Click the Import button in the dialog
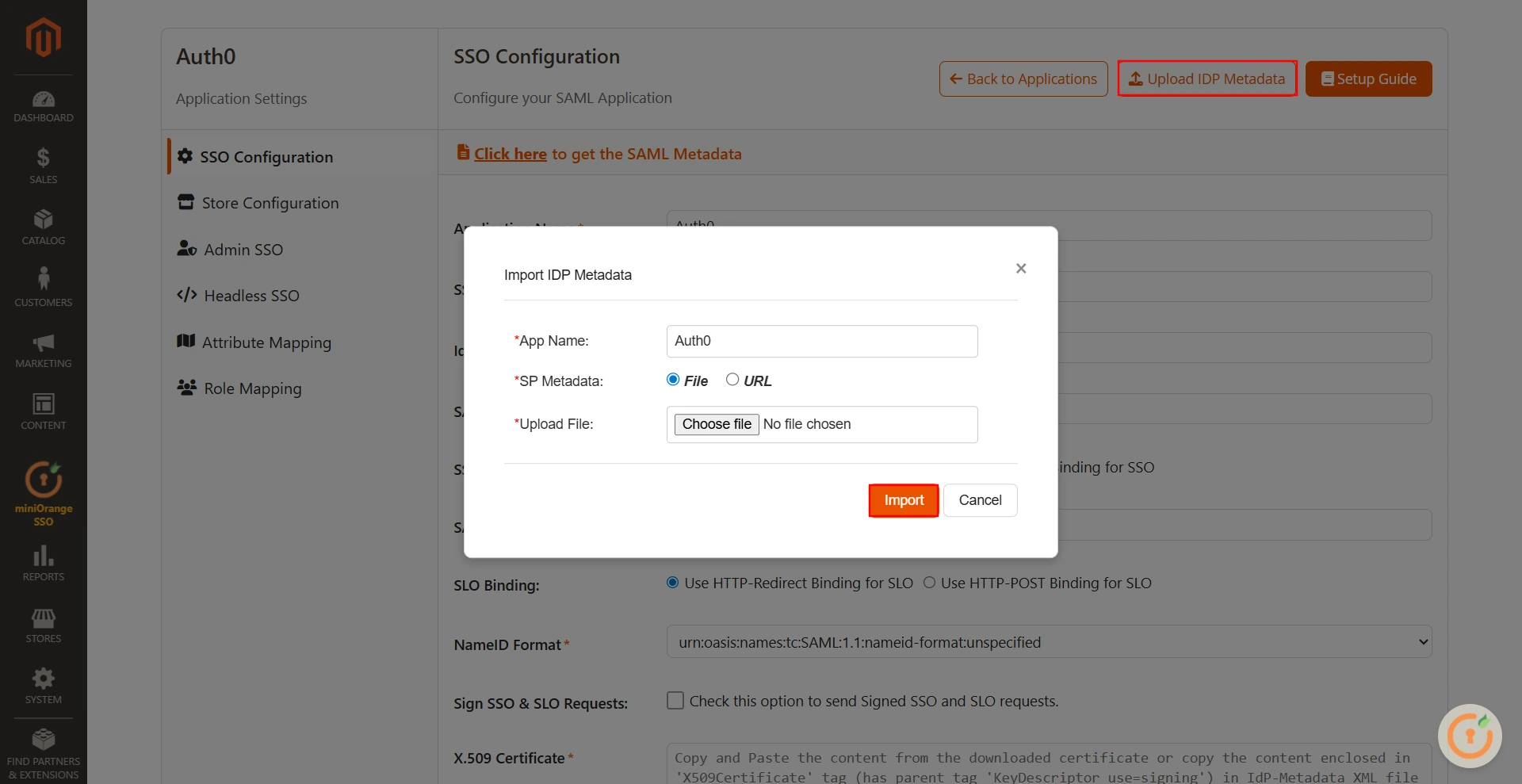 pos(903,500)
